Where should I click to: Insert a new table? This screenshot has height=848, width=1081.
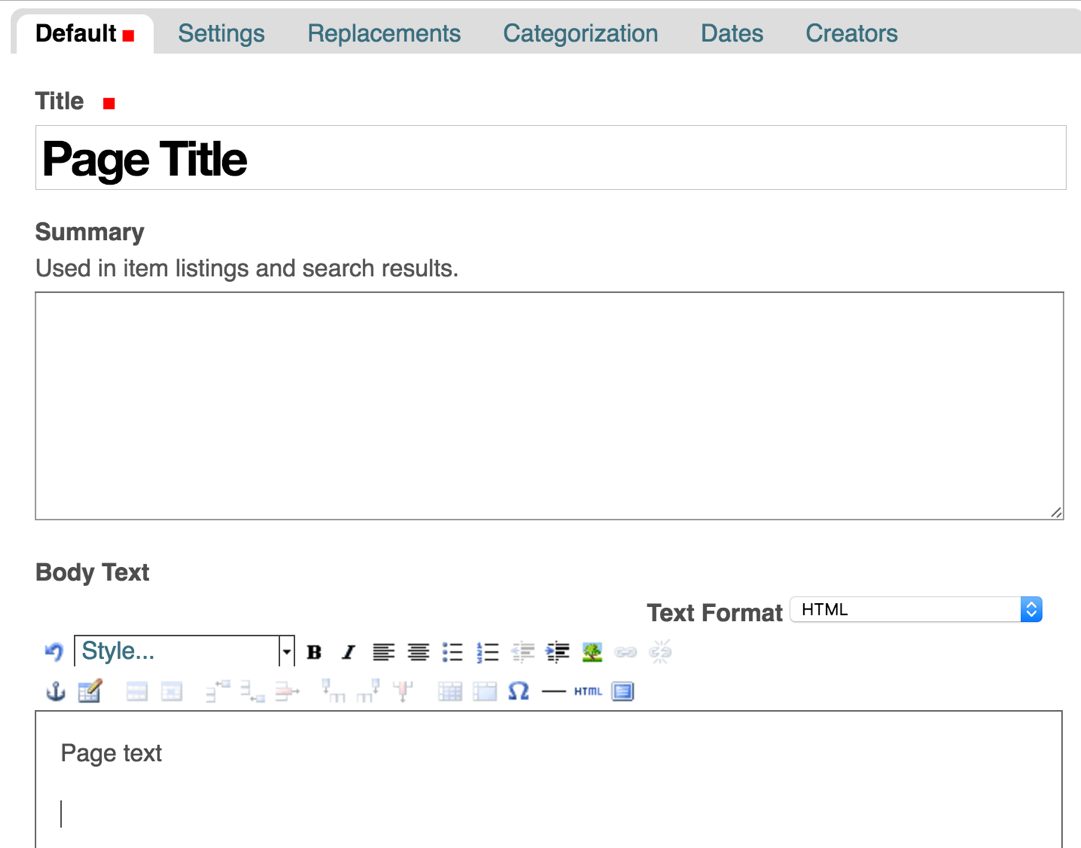point(90,691)
